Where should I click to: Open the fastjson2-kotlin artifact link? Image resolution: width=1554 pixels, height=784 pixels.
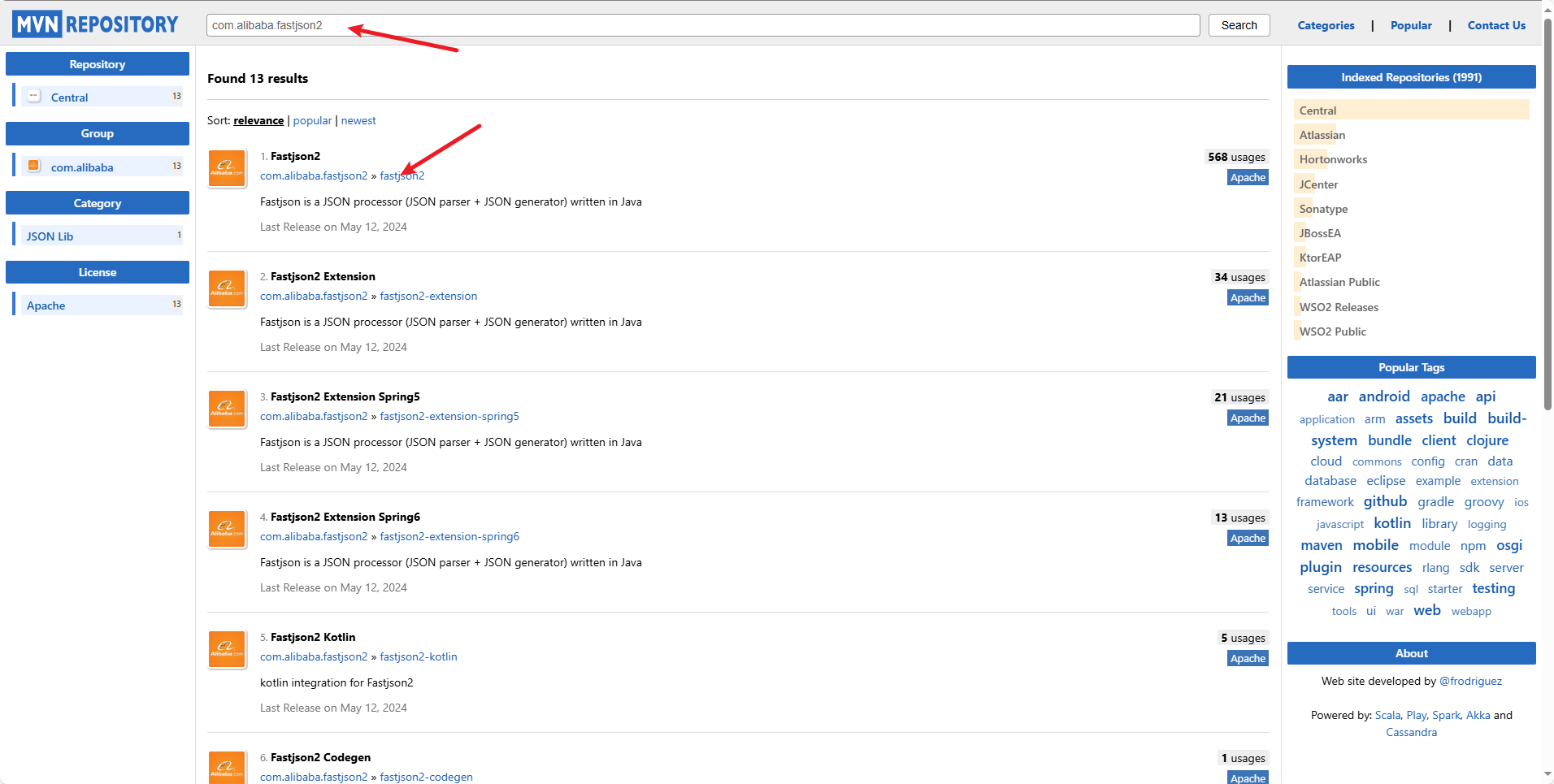coord(419,656)
